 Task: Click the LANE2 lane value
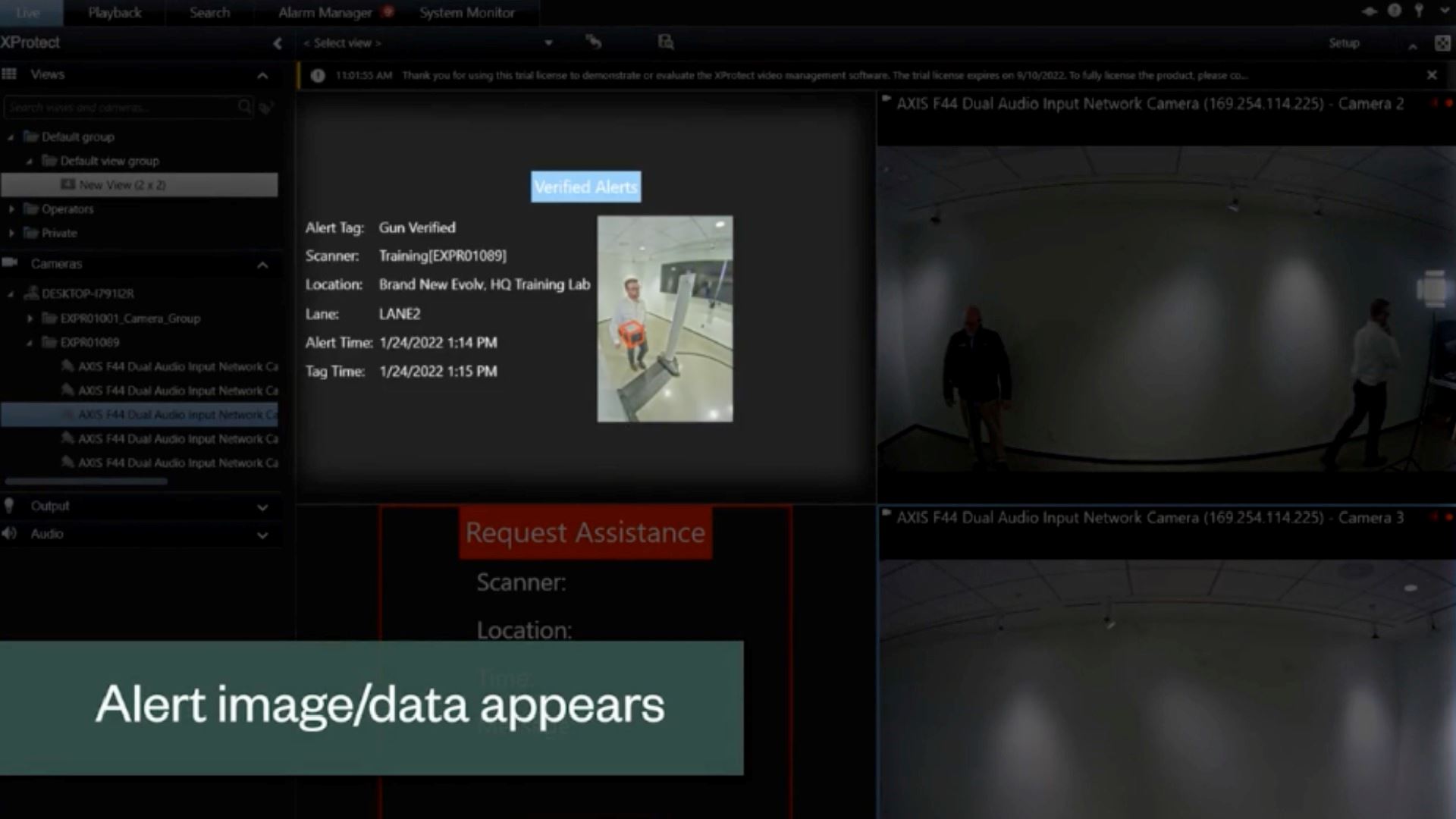400,314
